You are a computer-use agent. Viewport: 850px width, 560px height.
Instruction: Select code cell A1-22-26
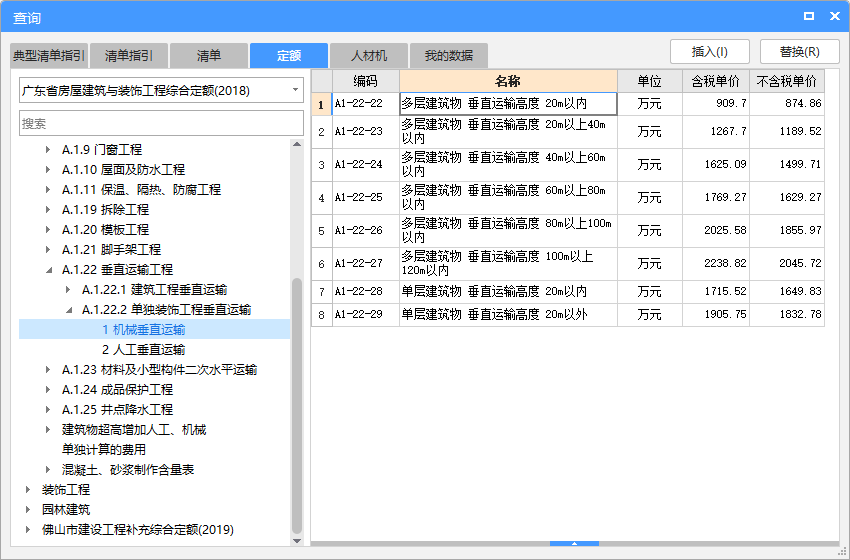[x=365, y=231]
